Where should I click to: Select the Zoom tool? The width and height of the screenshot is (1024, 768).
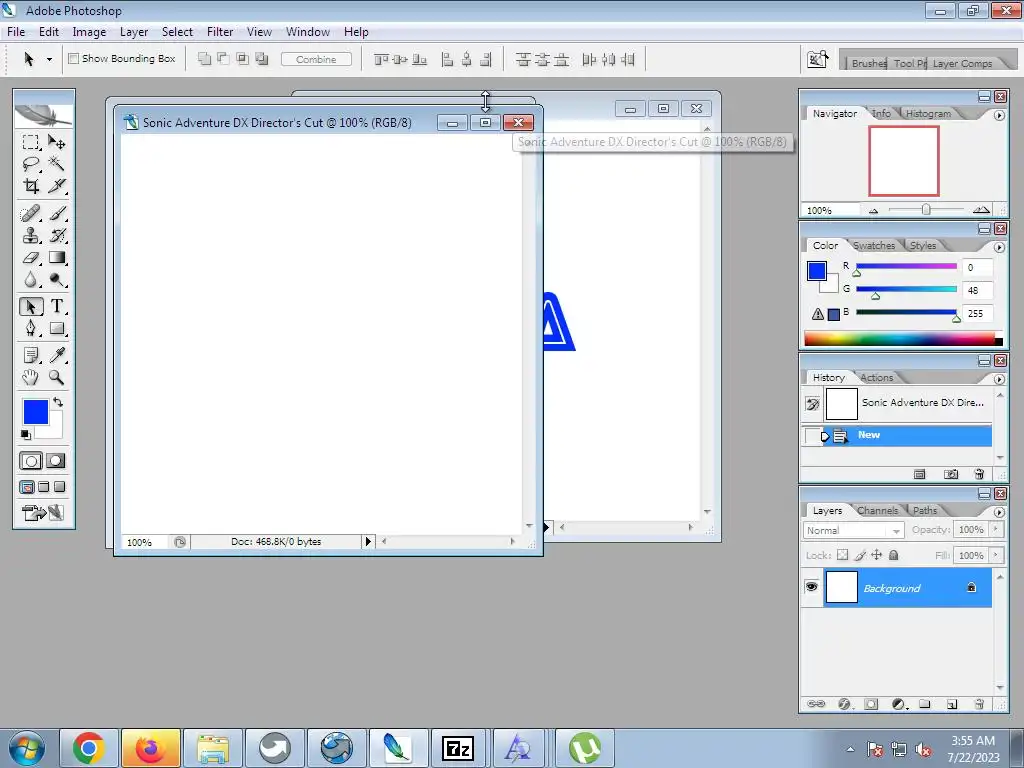point(57,377)
